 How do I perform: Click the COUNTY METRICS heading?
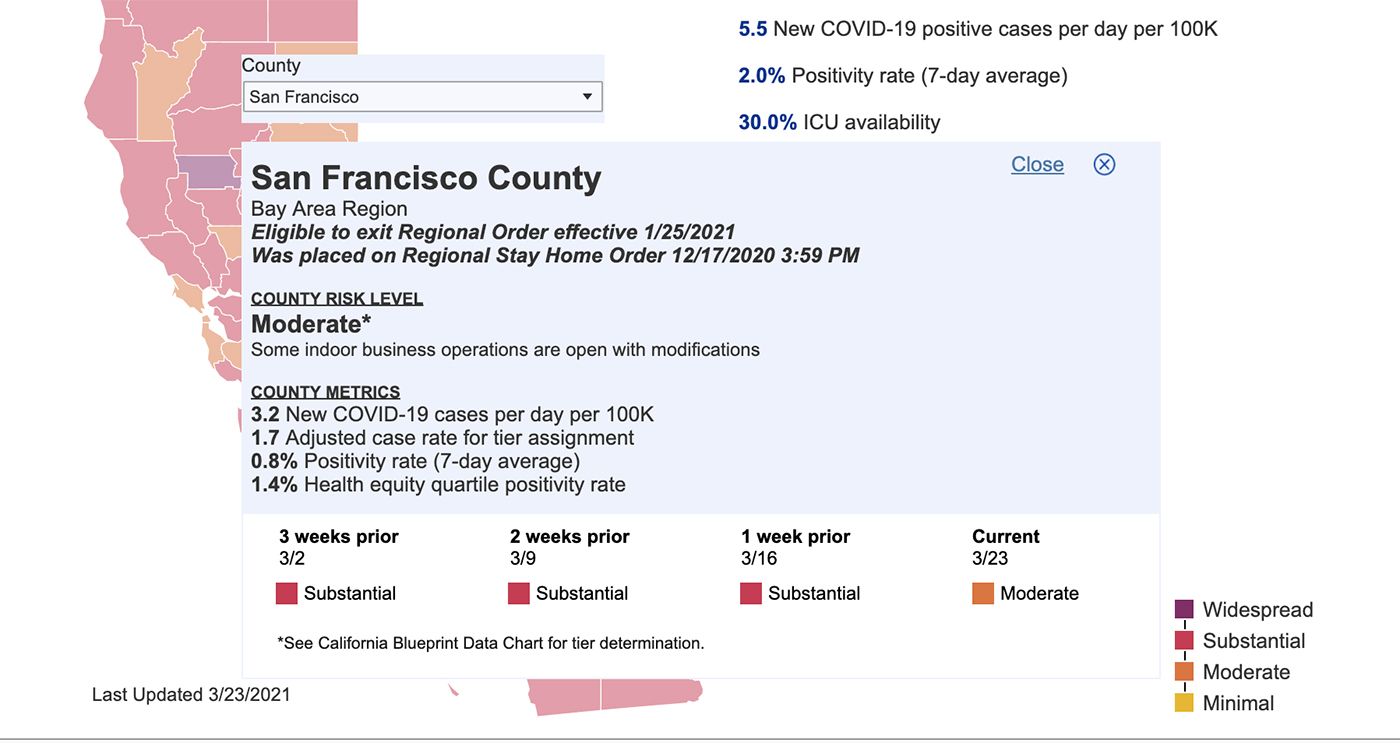pyautogui.click(x=325, y=392)
